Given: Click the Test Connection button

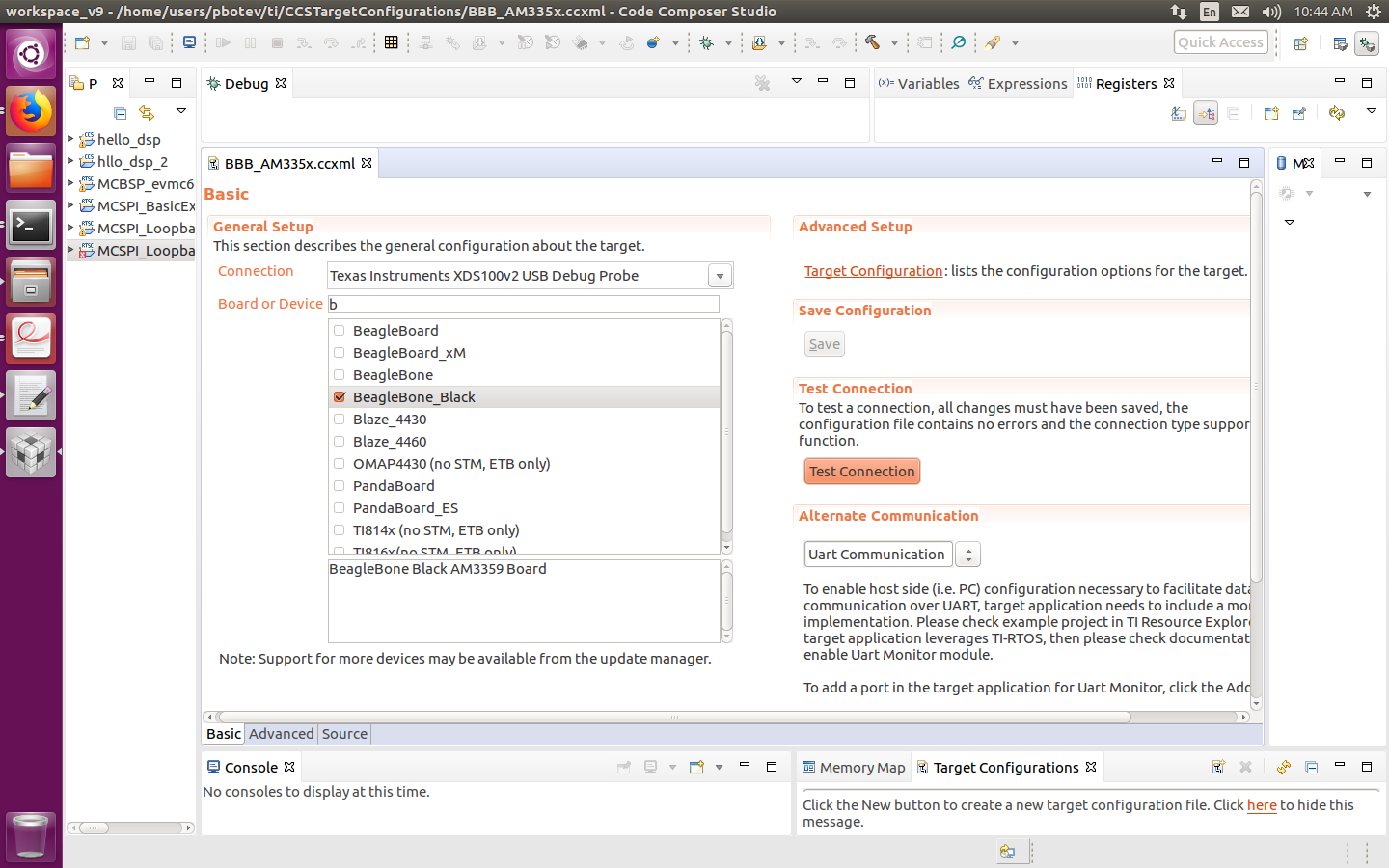Looking at the screenshot, I should 862,472.
